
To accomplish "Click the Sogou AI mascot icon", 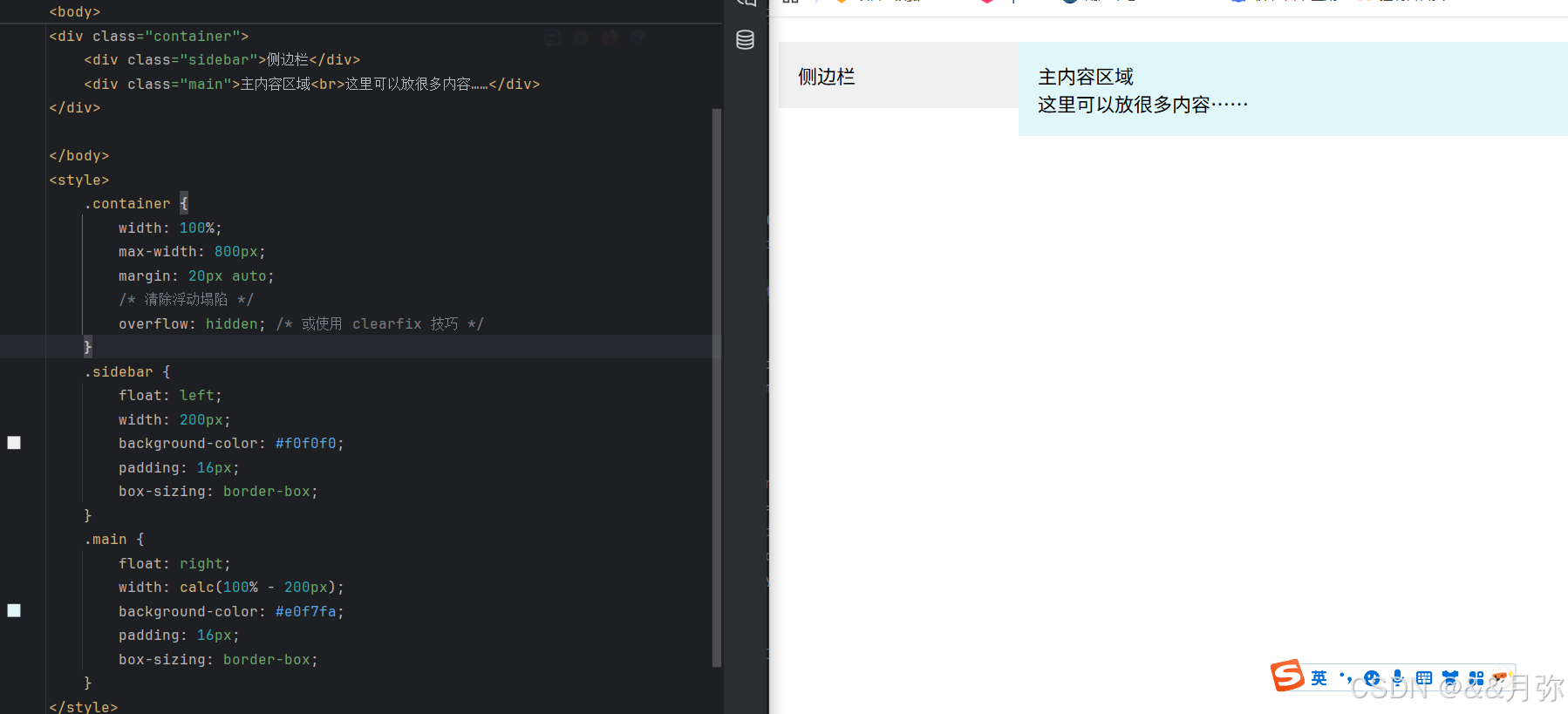I will (x=1501, y=677).
